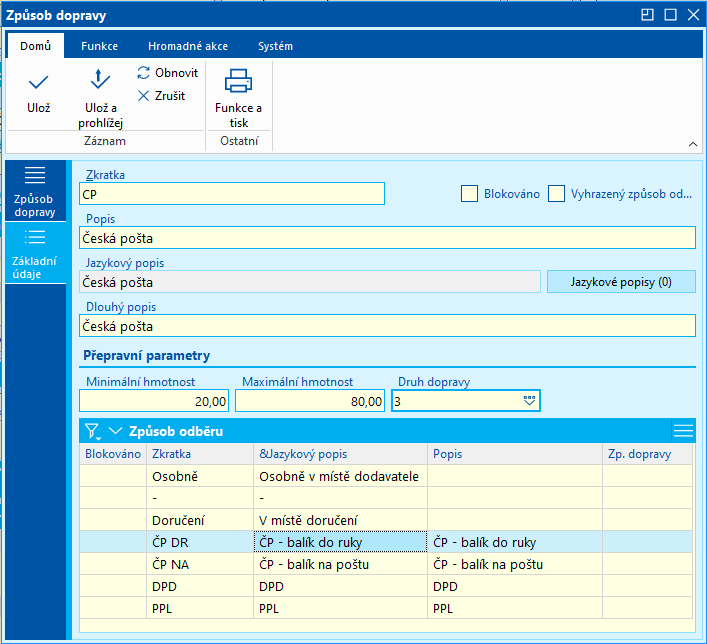707x644 pixels.
Task: Click the Ulož save checkmark icon
Action: tap(38, 82)
